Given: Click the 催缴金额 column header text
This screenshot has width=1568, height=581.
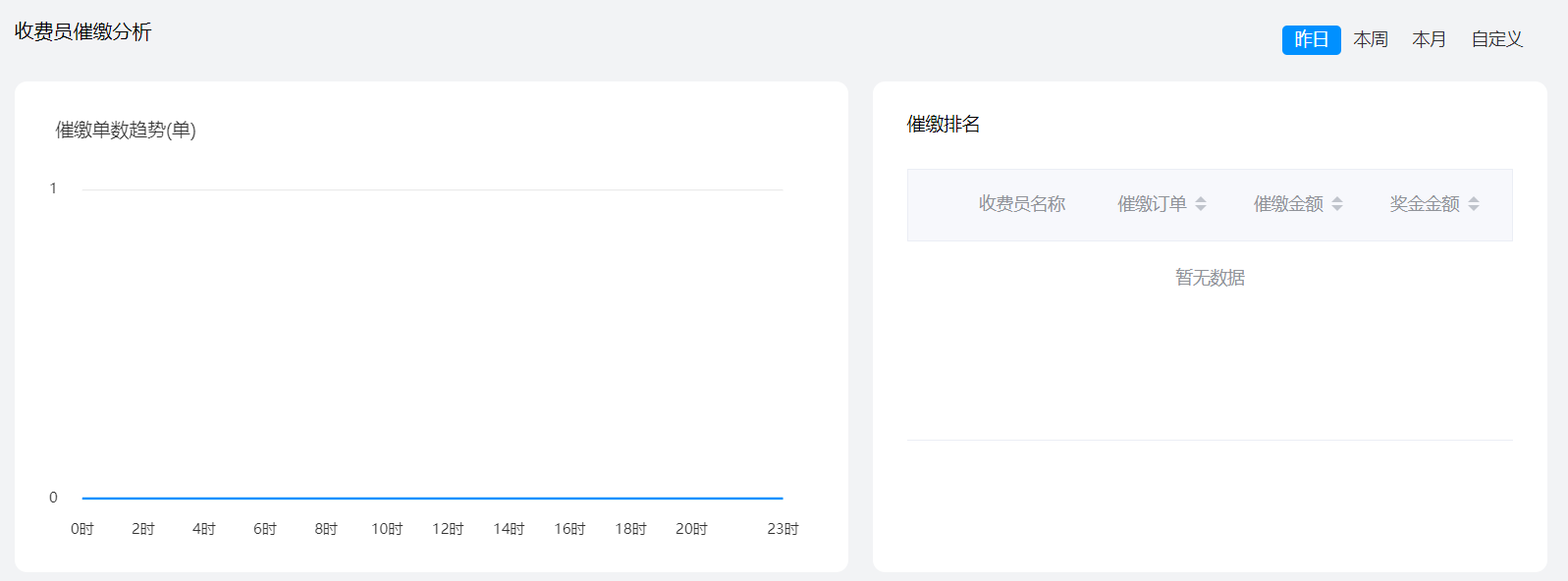Looking at the screenshot, I should [x=1288, y=204].
